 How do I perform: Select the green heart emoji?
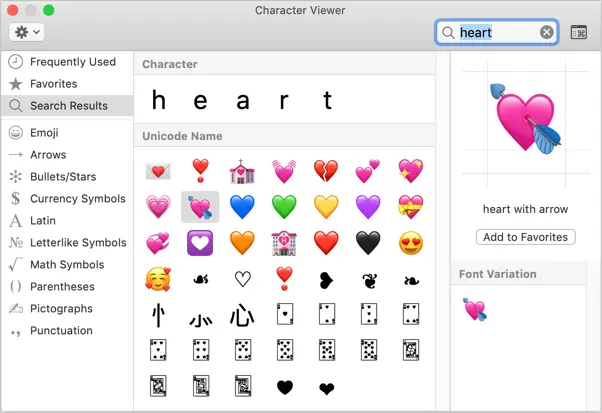(x=284, y=206)
